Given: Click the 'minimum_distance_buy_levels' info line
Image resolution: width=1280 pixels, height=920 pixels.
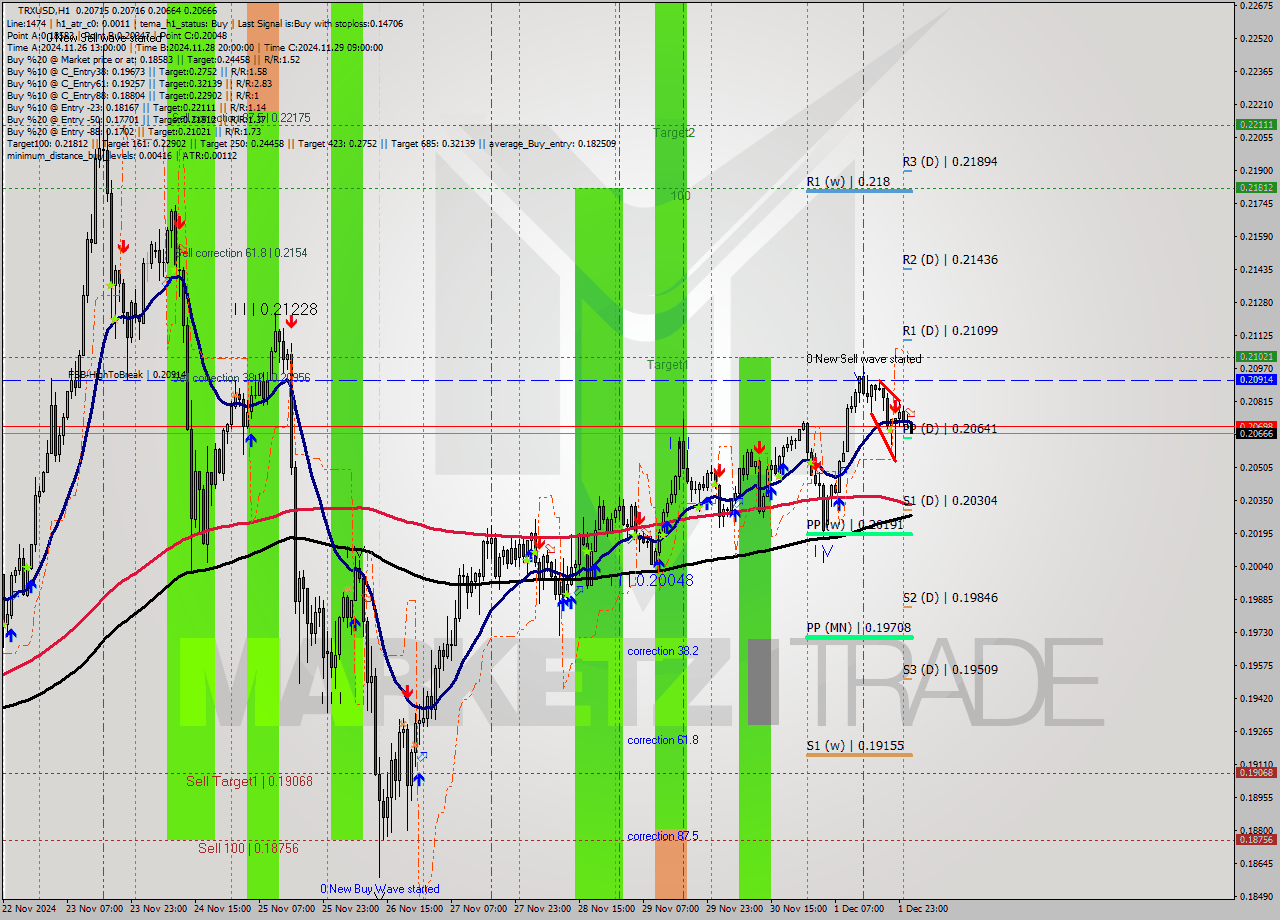Looking at the screenshot, I should (122, 155).
